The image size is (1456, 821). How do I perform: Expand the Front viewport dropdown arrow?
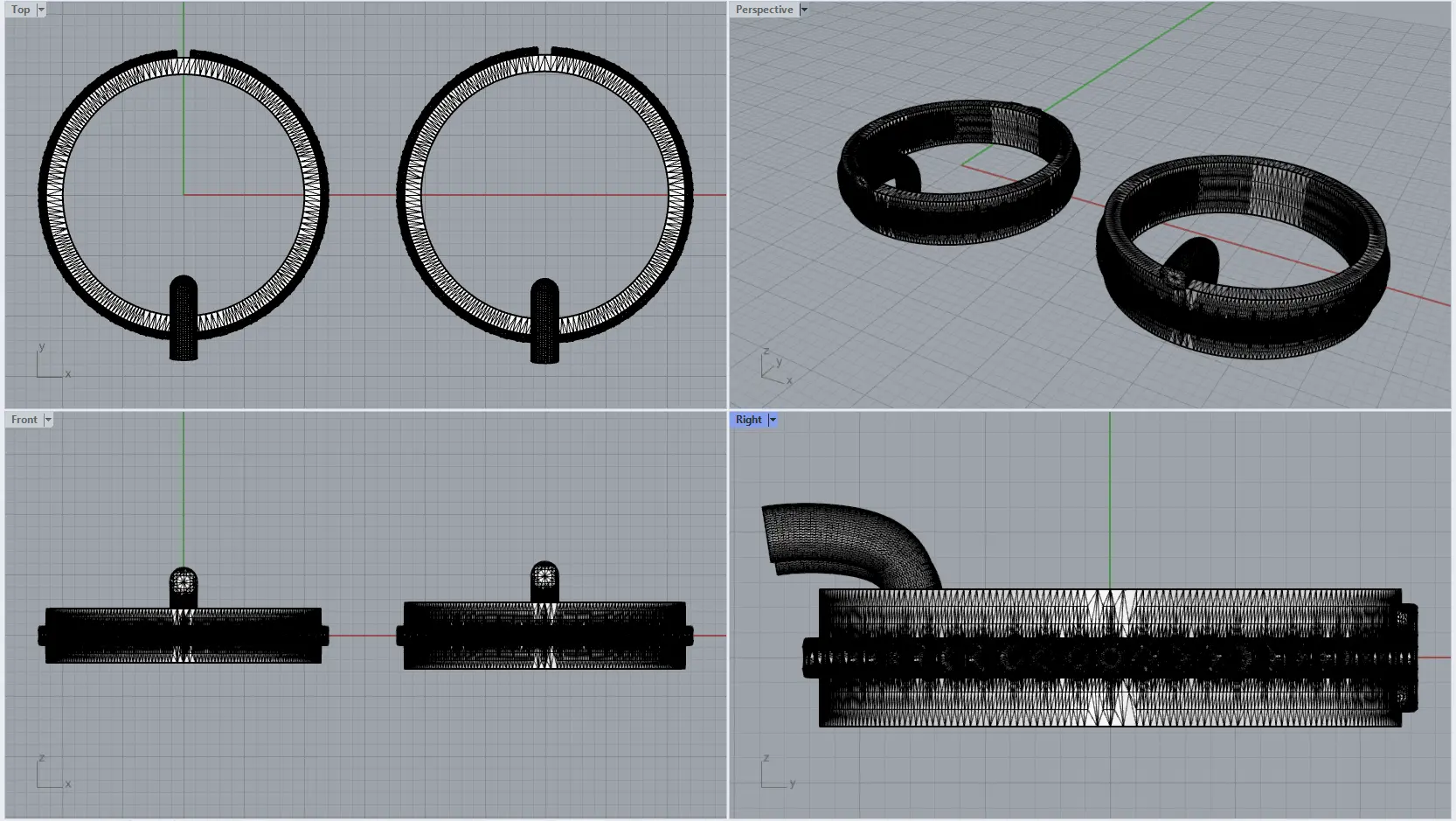pos(48,420)
